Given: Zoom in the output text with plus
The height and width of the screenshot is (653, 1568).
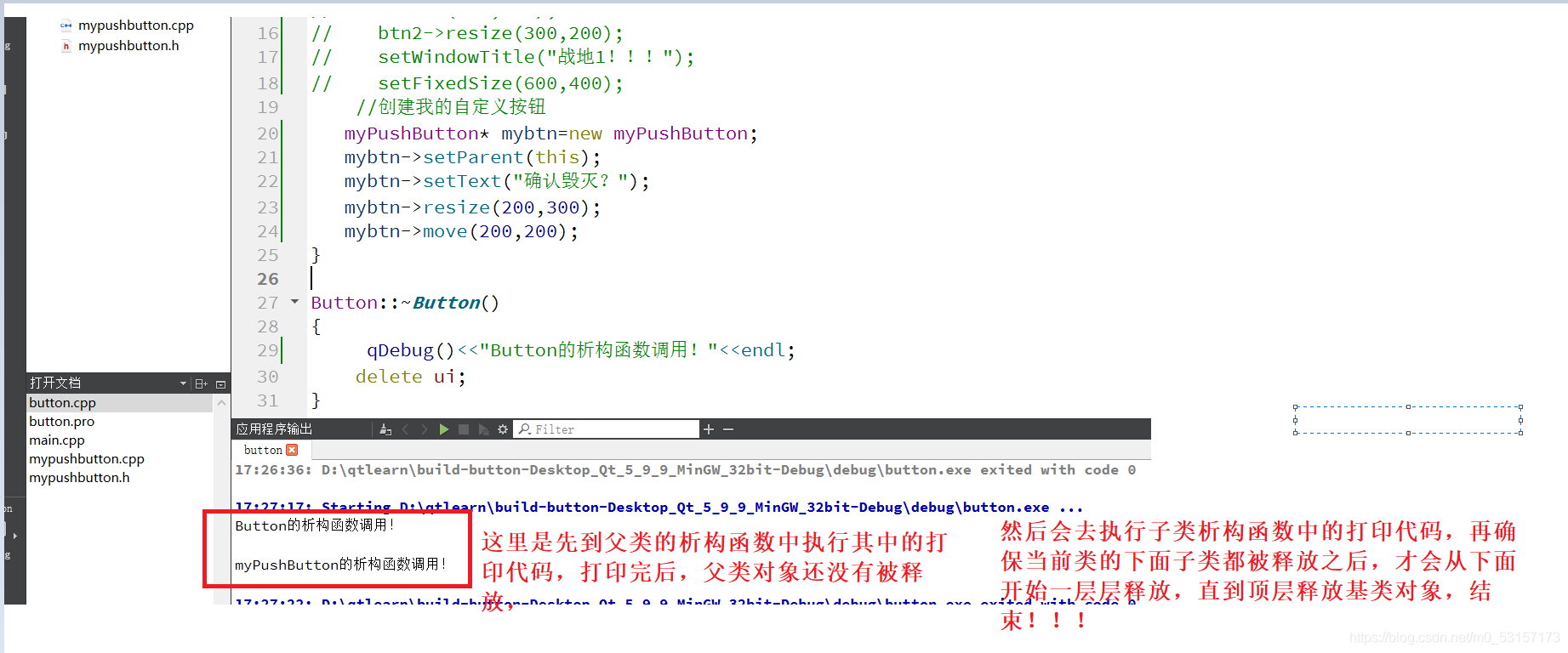Looking at the screenshot, I should (708, 429).
